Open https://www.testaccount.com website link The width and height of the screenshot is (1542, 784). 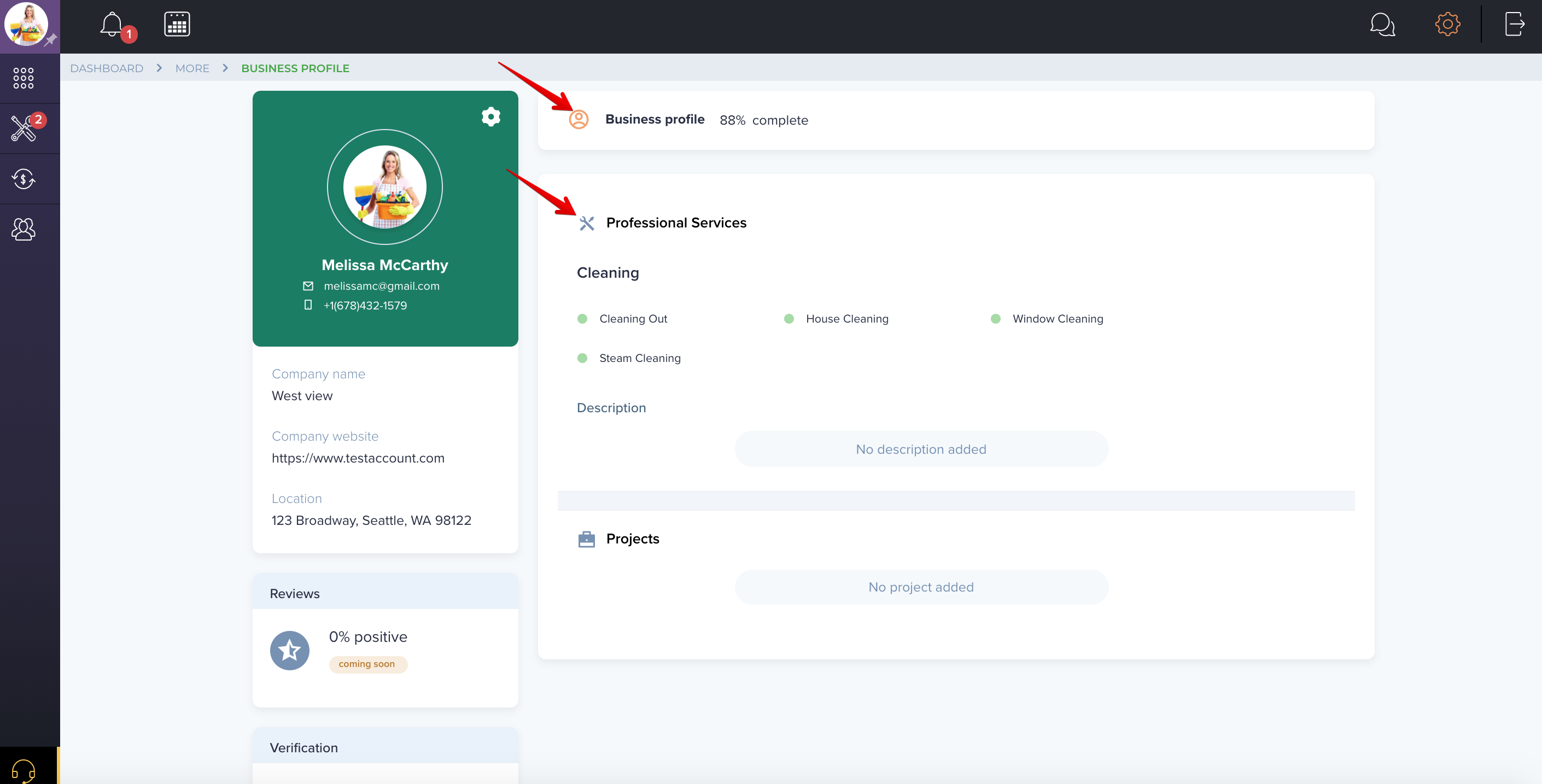coord(358,458)
